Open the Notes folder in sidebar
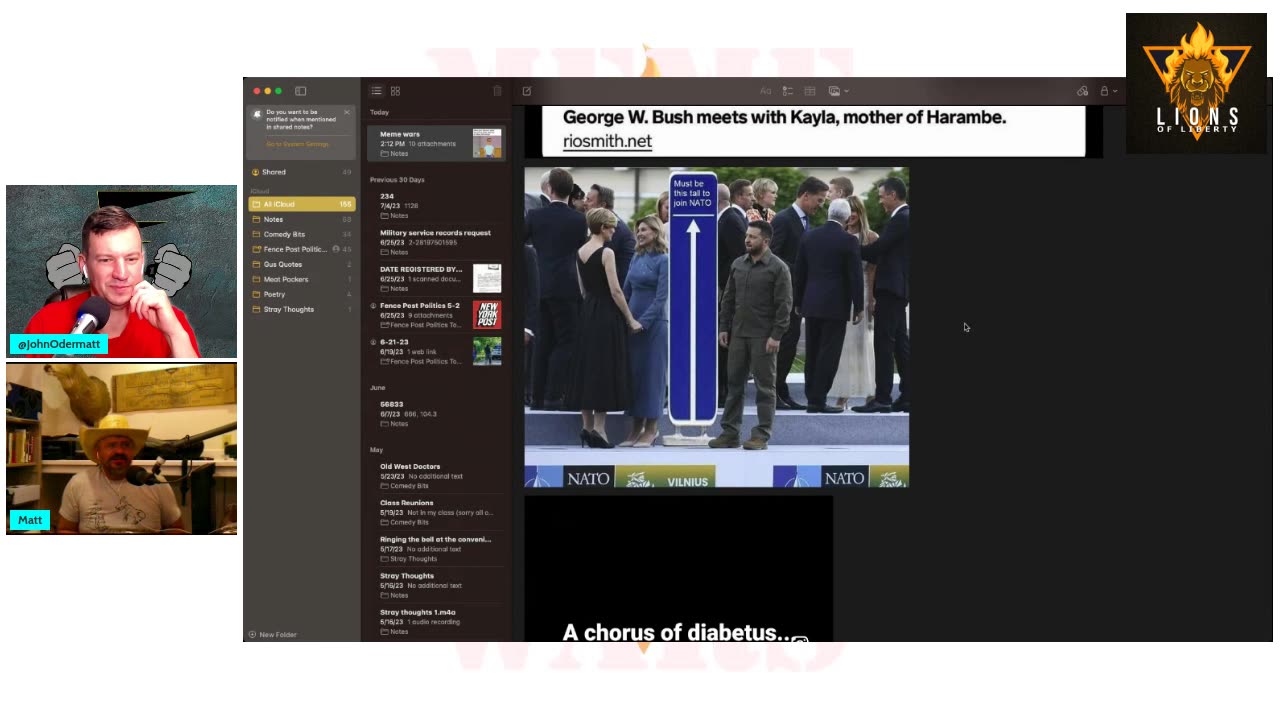Screen dimensions: 1280x720 point(301,219)
